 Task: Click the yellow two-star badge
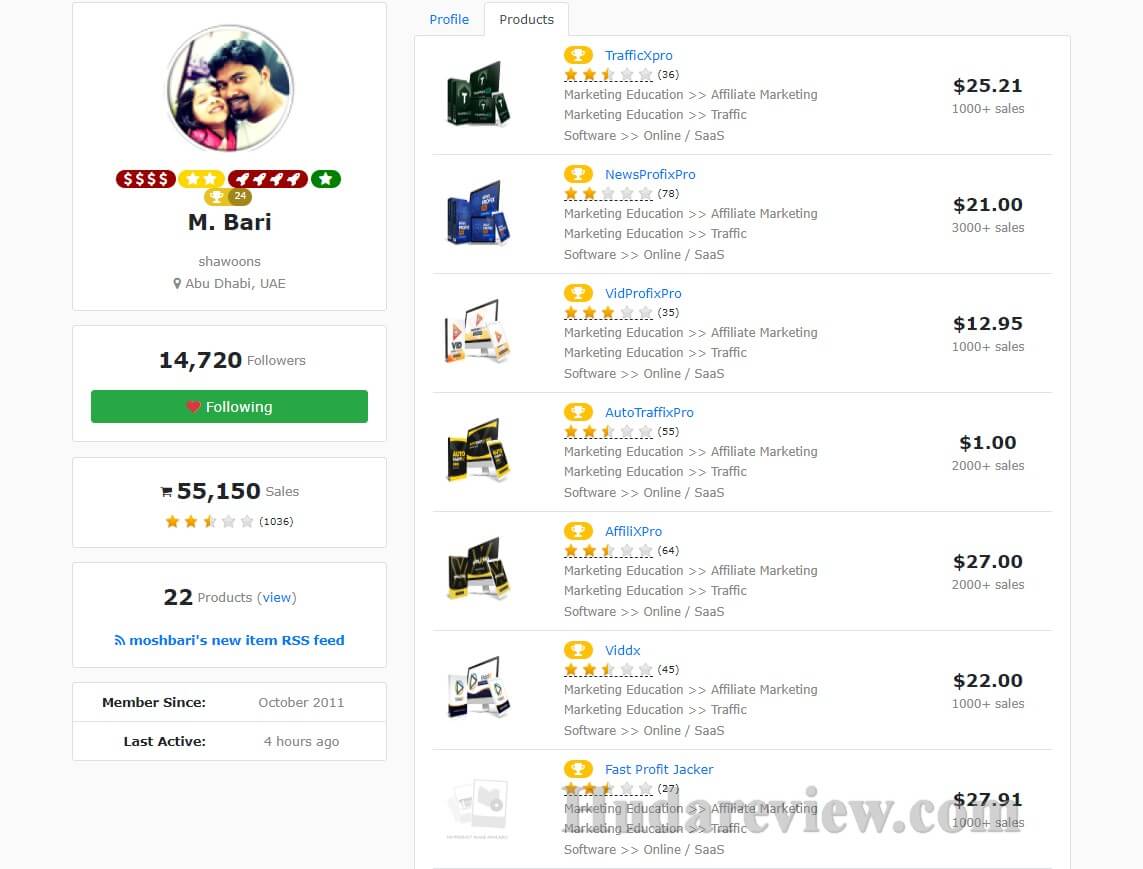coord(201,179)
